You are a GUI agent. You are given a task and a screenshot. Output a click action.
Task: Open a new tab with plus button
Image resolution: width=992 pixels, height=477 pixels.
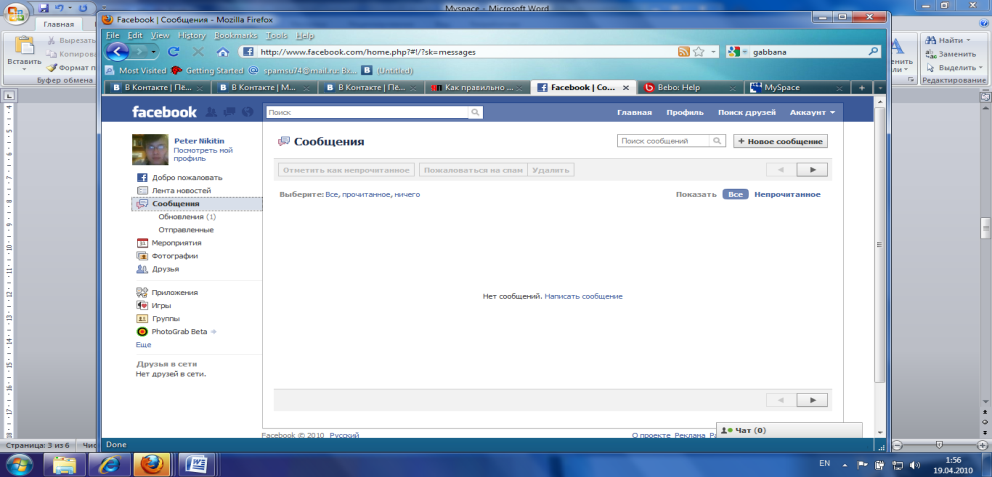pos(862,87)
